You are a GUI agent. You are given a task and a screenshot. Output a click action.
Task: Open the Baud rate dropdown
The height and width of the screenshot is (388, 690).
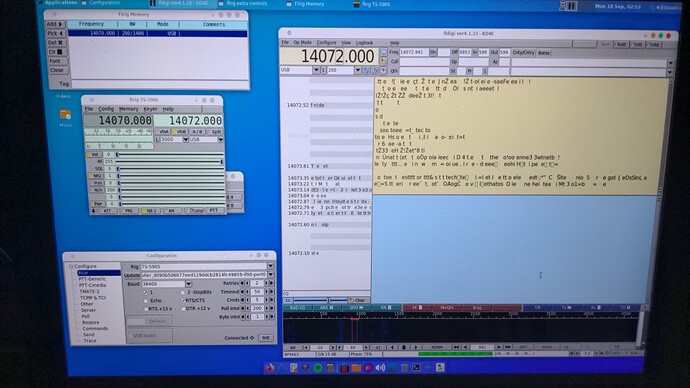(188, 284)
